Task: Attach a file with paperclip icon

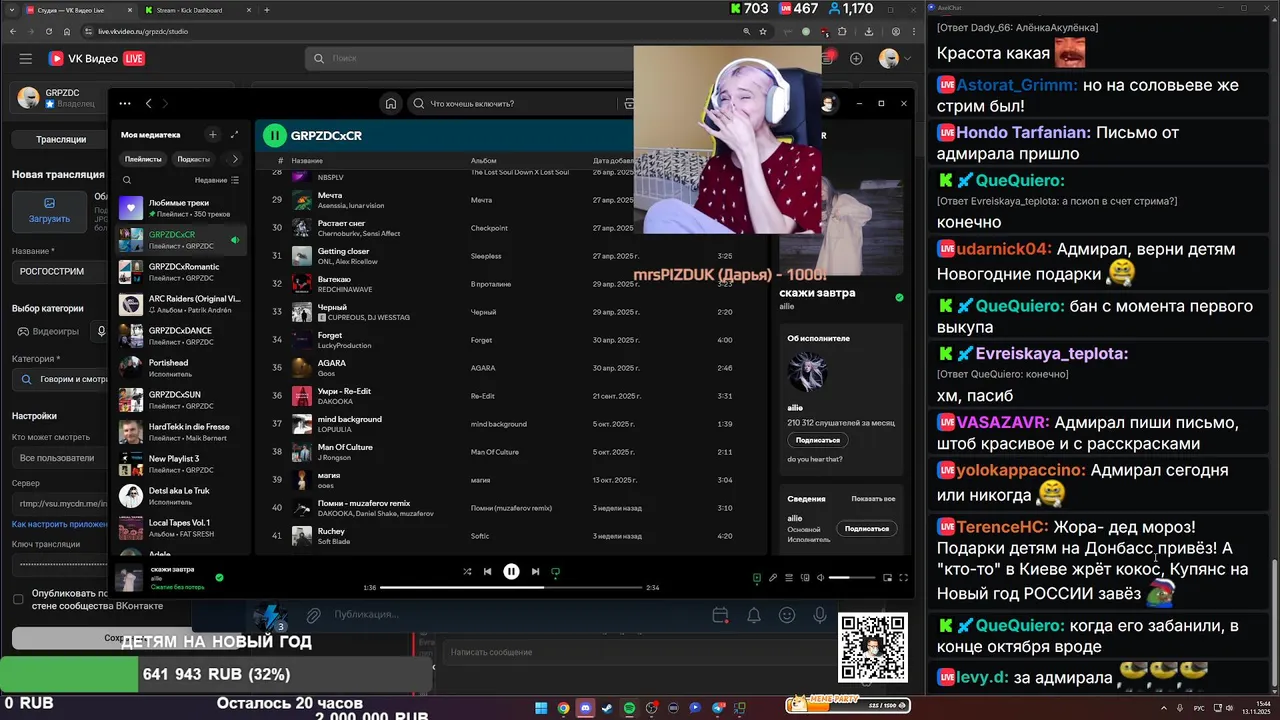Action: click(313, 615)
